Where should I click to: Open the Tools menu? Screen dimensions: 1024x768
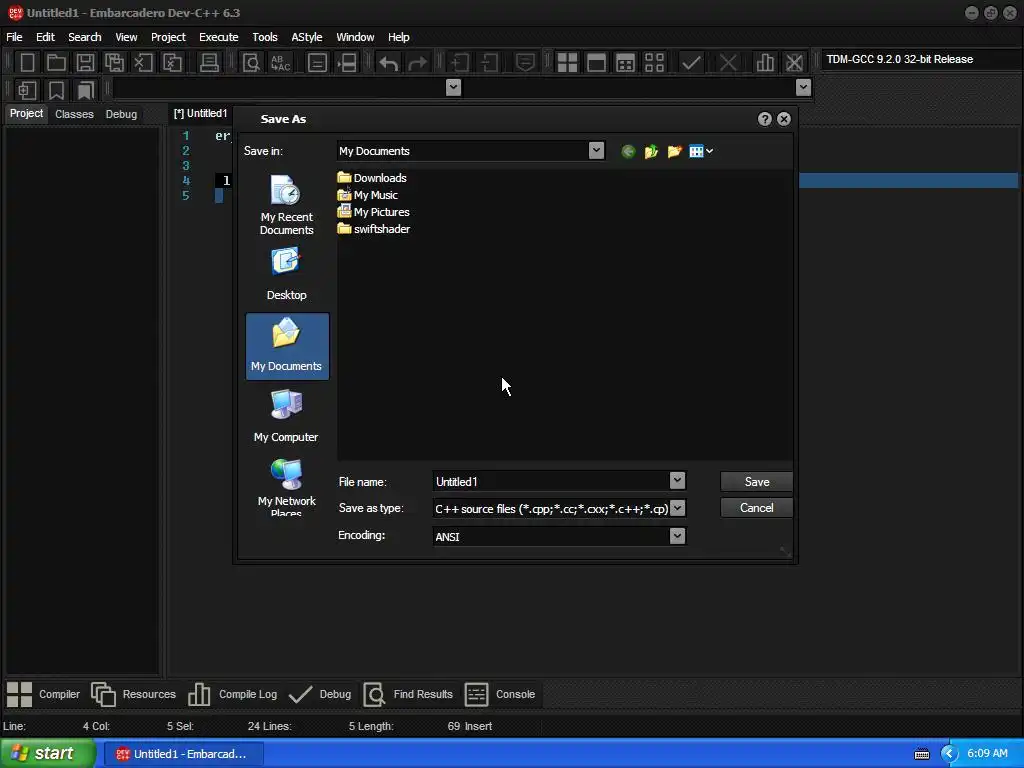[264, 37]
